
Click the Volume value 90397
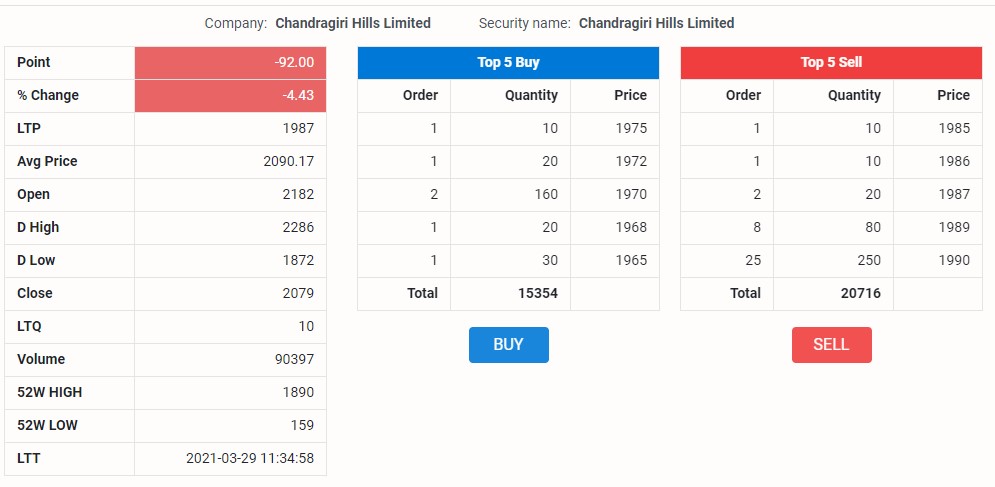(x=294, y=359)
